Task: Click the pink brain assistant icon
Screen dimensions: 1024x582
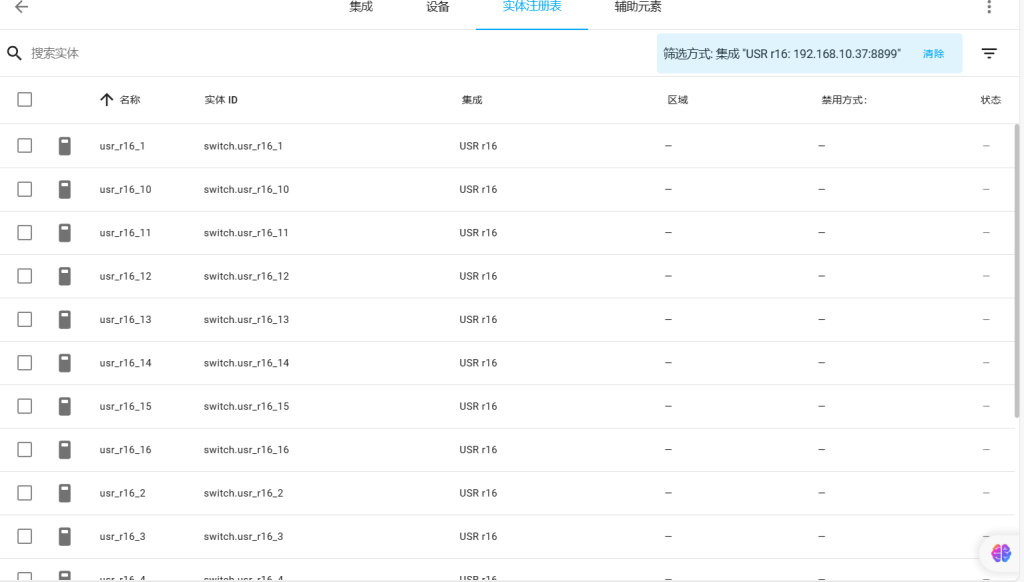Action: (x=1001, y=552)
